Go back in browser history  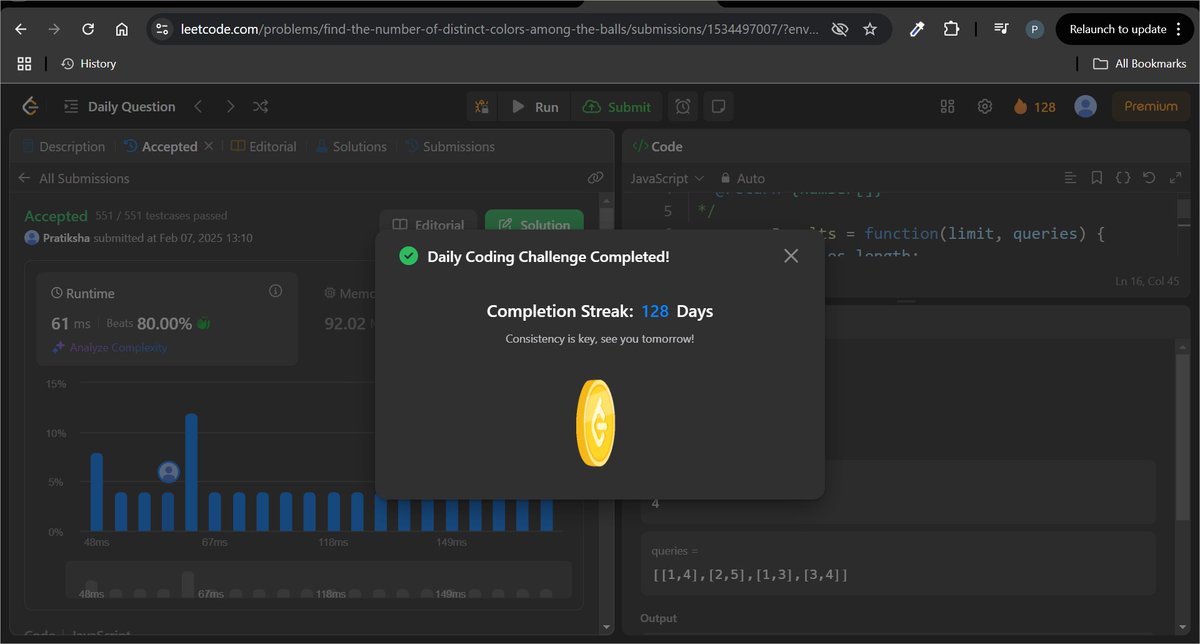21,29
